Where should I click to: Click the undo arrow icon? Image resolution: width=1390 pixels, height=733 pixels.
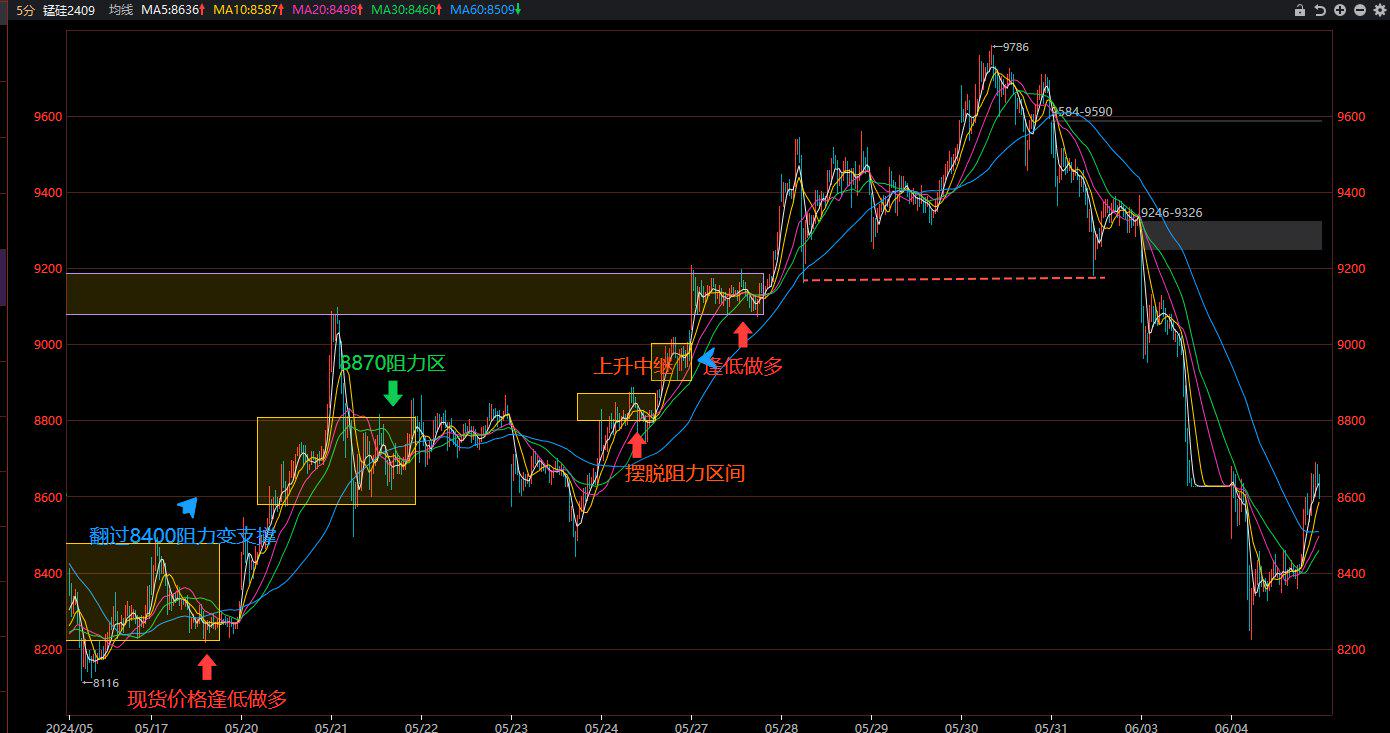click(x=1320, y=10)
